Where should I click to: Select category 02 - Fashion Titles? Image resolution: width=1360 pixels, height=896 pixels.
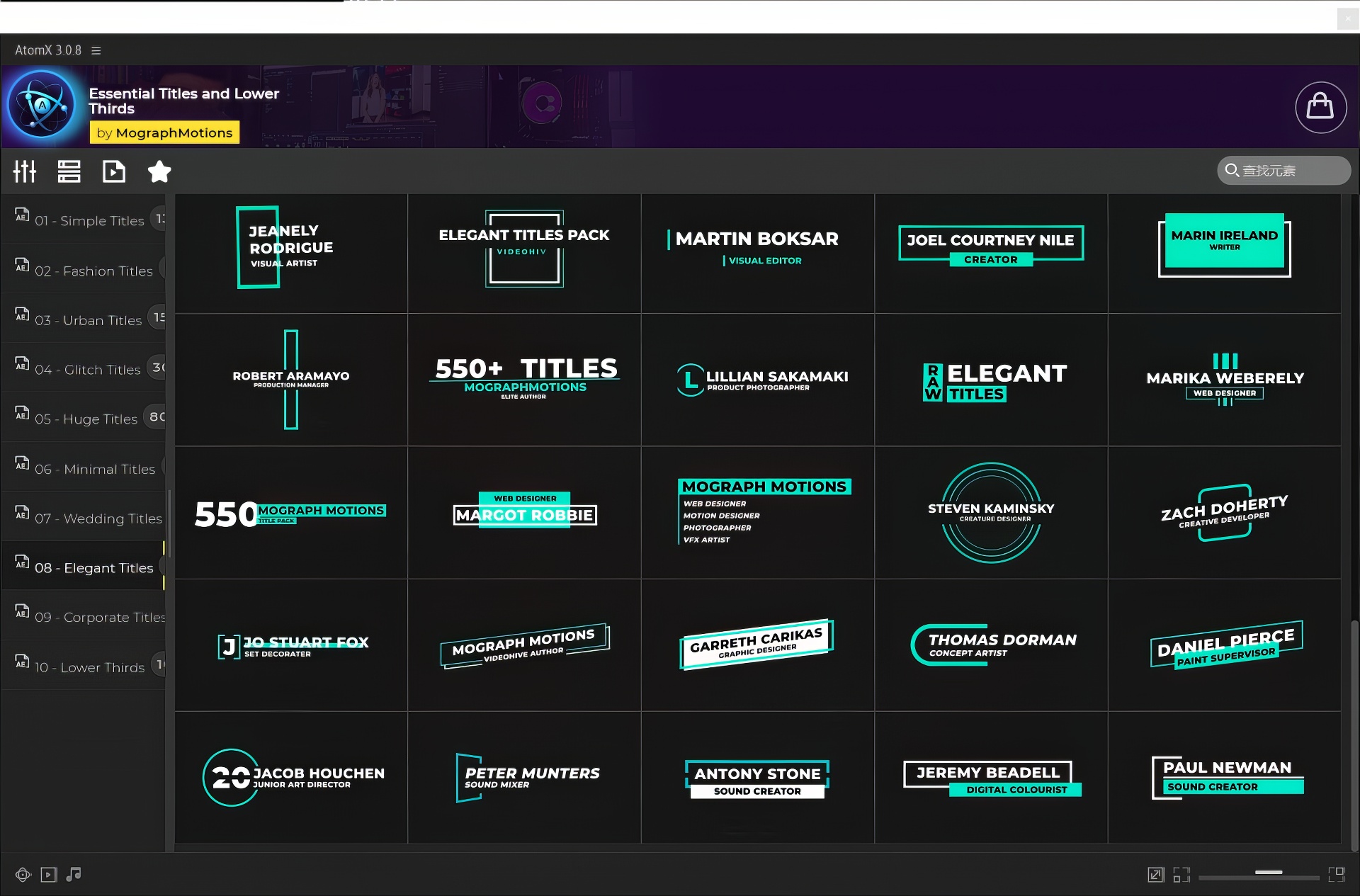[x=84, y=270]
